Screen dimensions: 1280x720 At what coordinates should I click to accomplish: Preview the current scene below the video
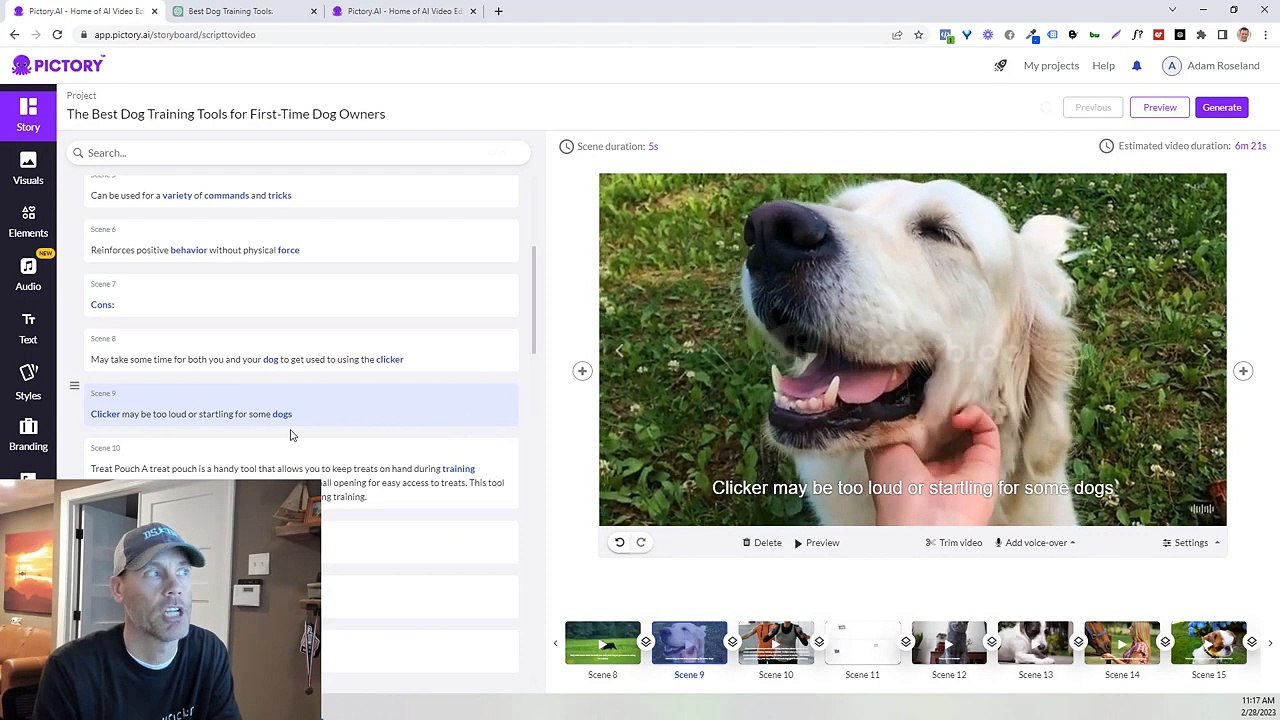point(816,543)
